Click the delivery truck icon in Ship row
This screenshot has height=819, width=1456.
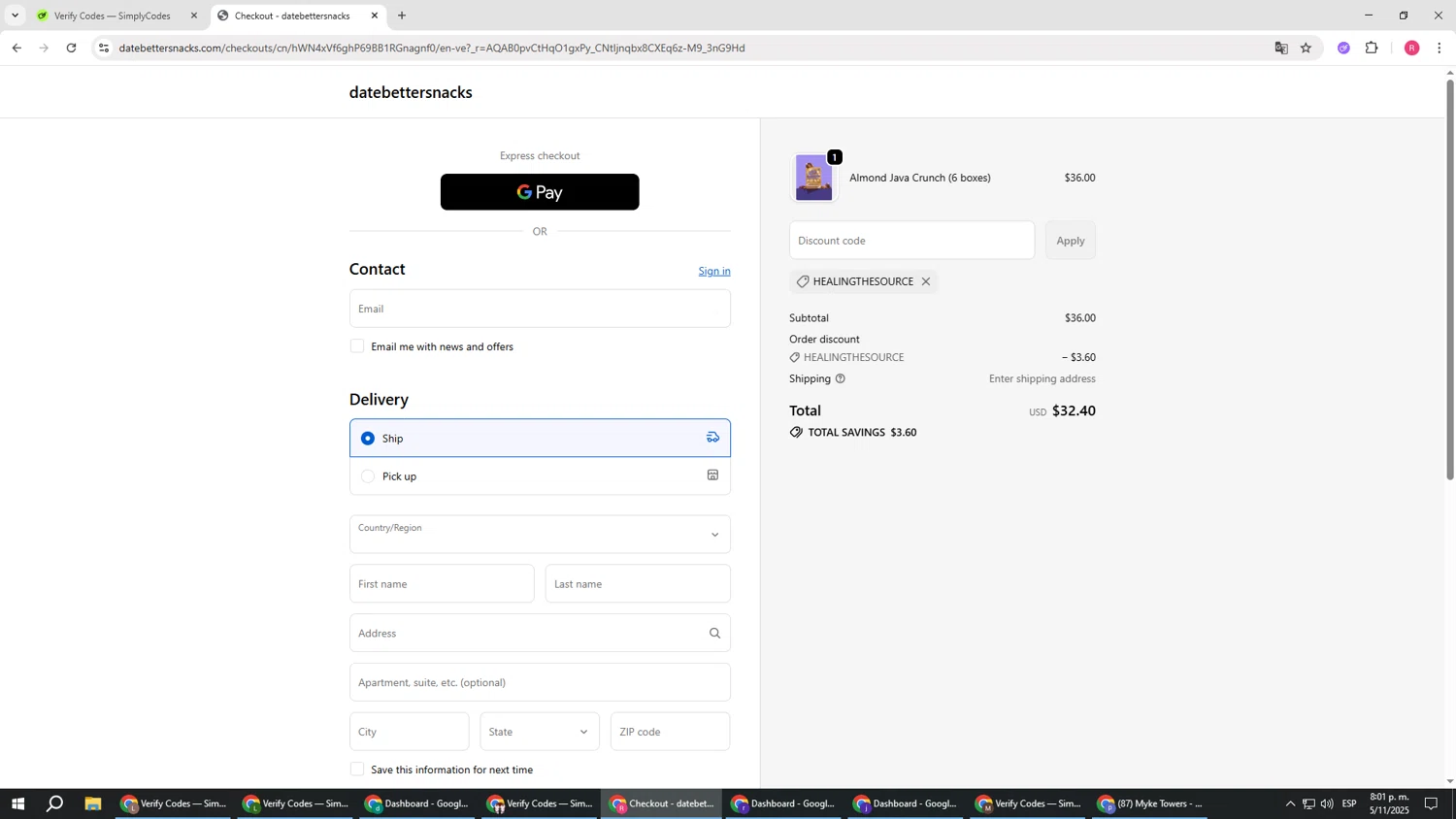click(x=712, y=438)
